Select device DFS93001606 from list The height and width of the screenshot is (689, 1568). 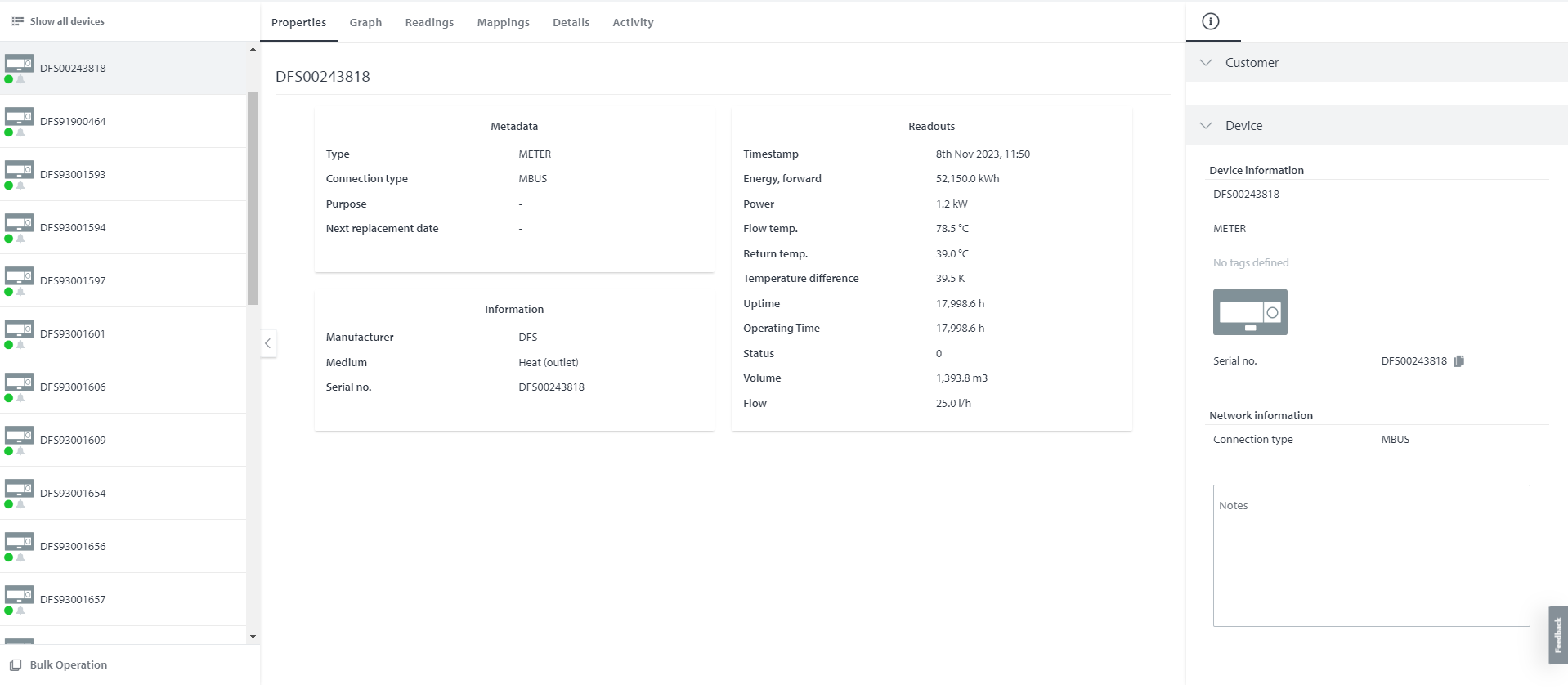[x=73, y=387]
